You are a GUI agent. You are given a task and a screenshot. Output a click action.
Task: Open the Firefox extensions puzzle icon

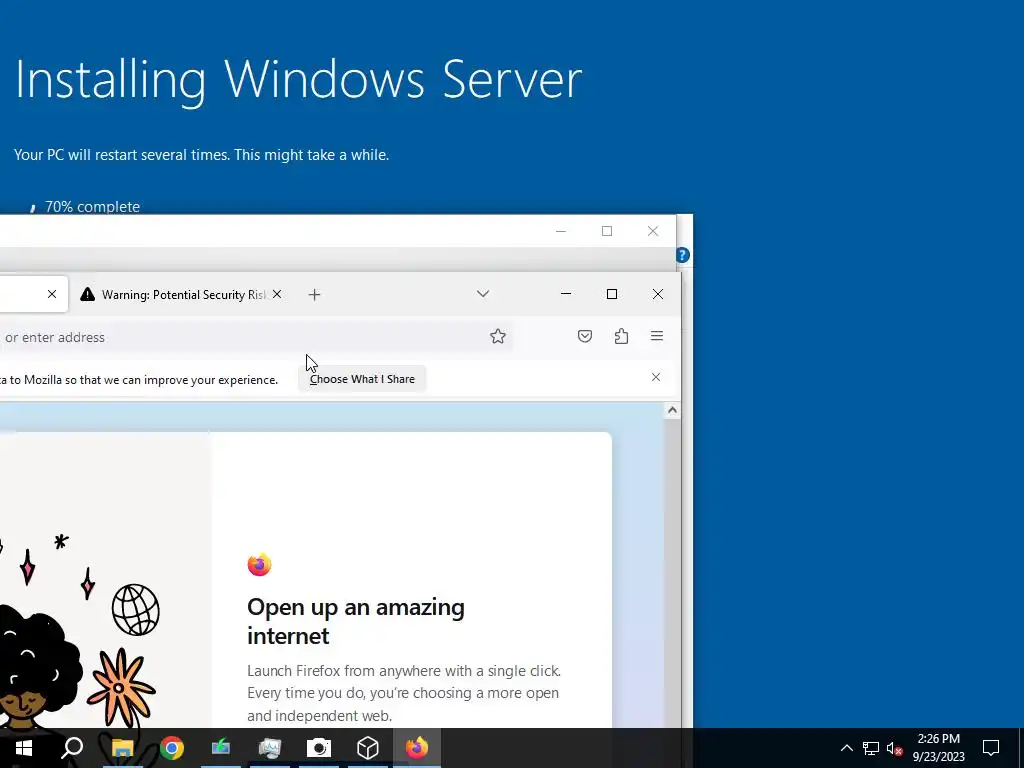[x=621, y=336]
